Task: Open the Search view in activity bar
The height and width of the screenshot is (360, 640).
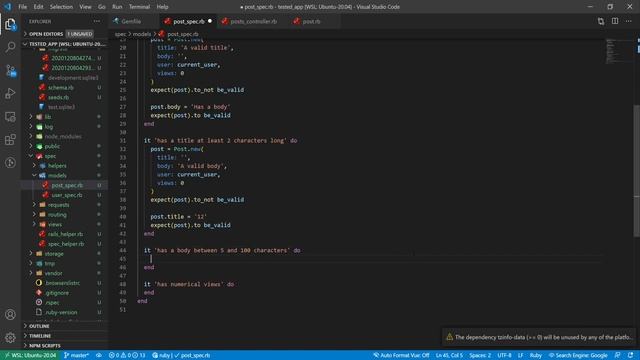Action: 10,47
